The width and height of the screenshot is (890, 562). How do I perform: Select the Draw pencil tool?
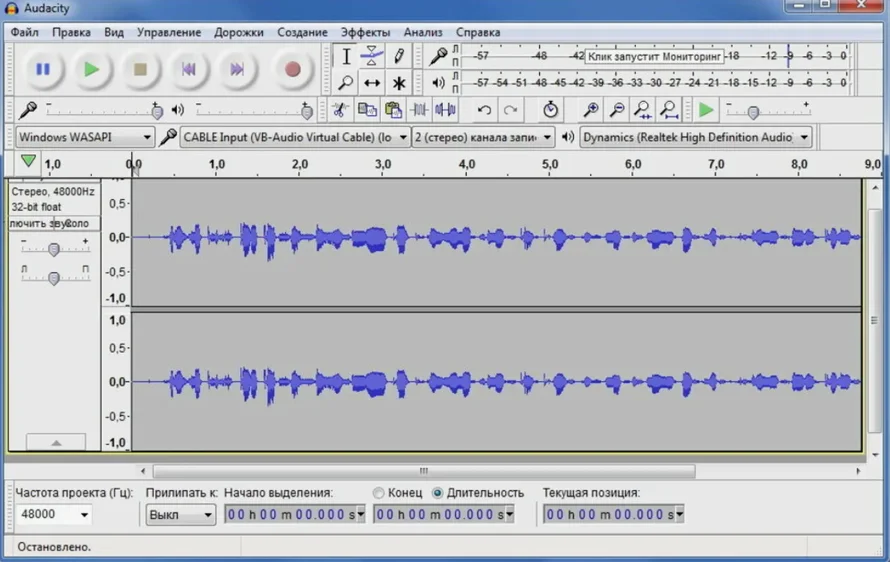(398, 56)
